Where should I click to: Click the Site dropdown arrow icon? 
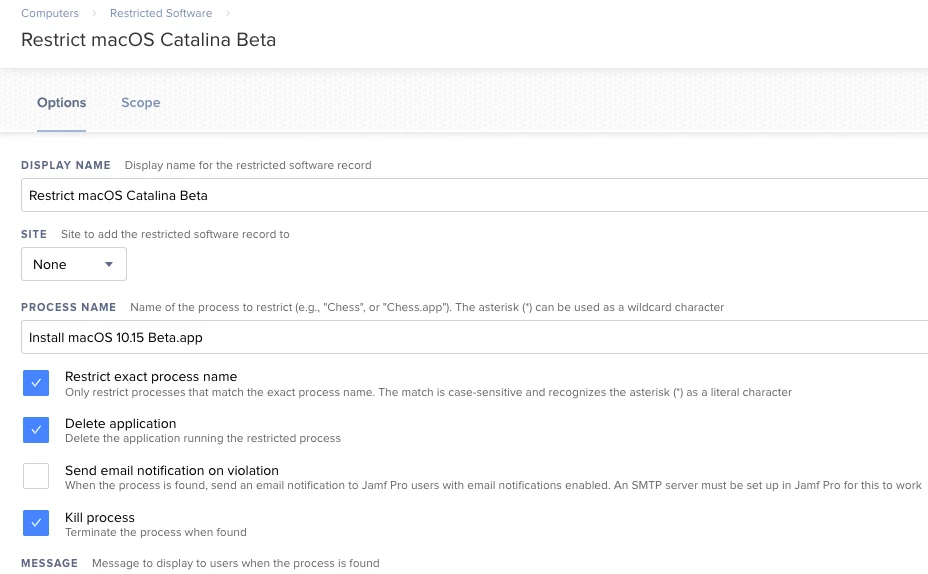coord(109,265)
